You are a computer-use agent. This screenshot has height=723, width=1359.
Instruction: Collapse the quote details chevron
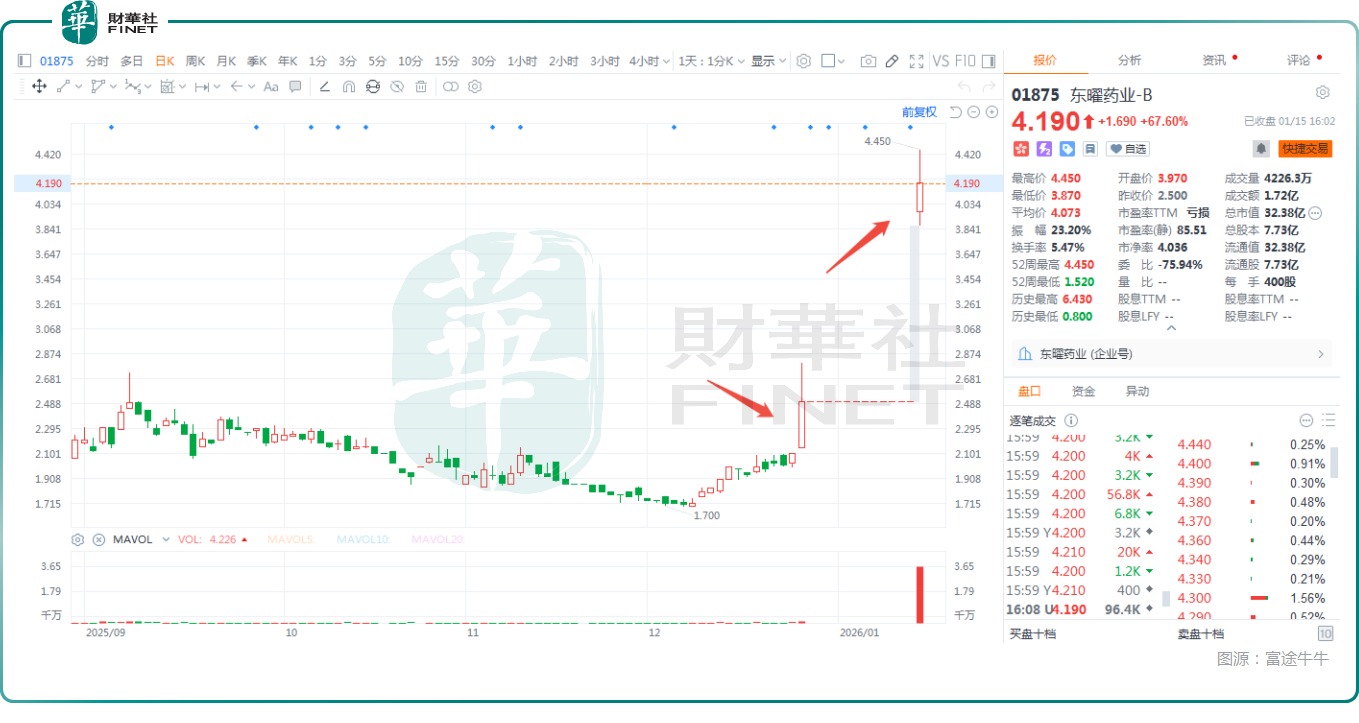click(1171, 329)
